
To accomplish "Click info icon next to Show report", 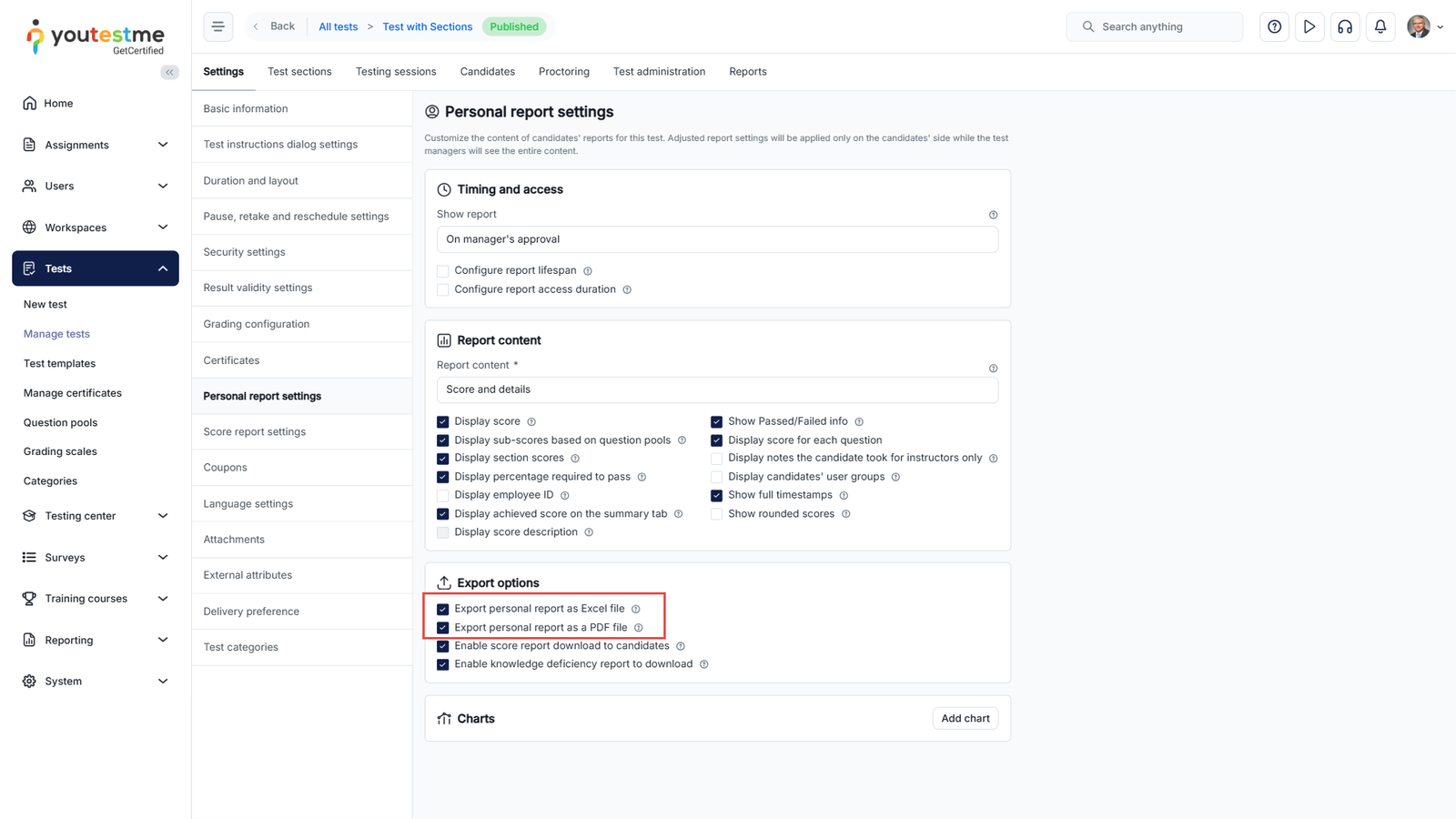I will click(993, 215).
